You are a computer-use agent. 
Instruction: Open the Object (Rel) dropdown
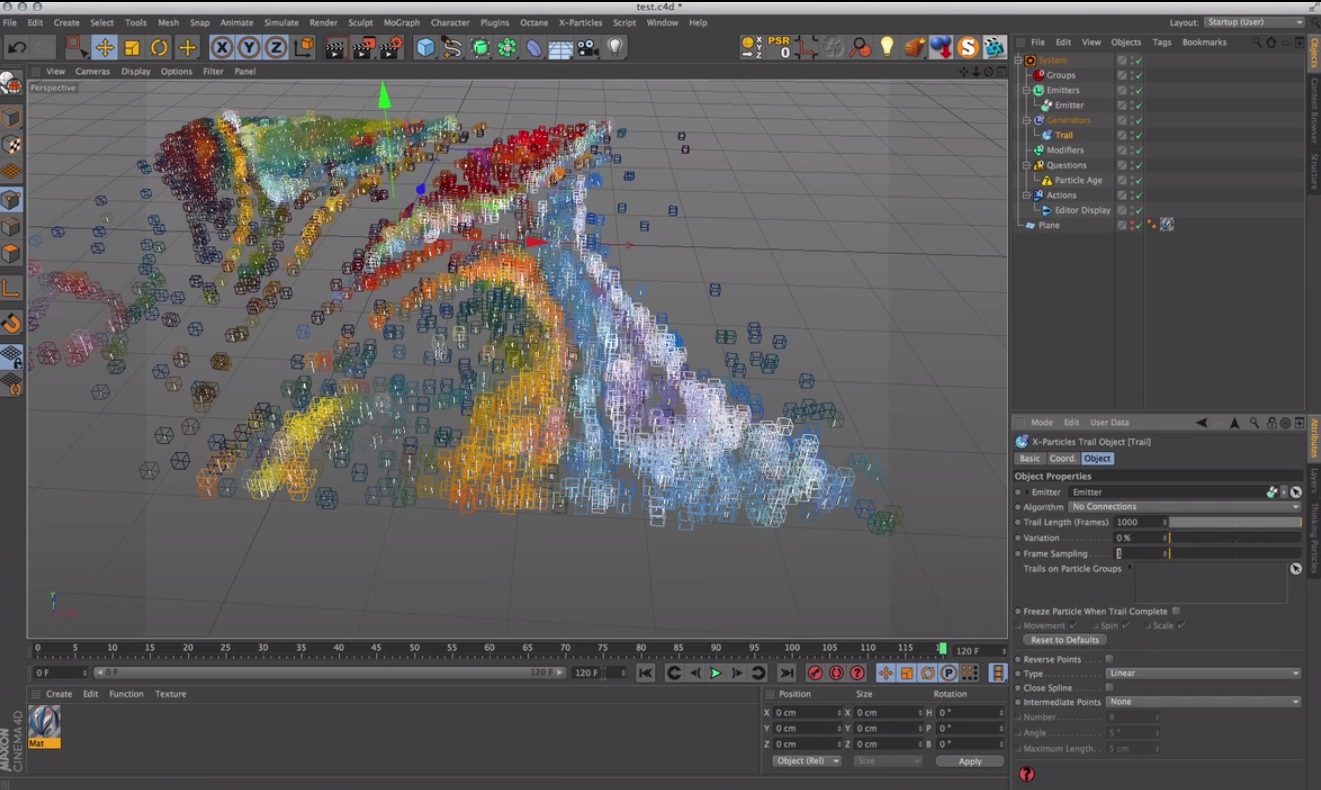[x=807, y=761]
